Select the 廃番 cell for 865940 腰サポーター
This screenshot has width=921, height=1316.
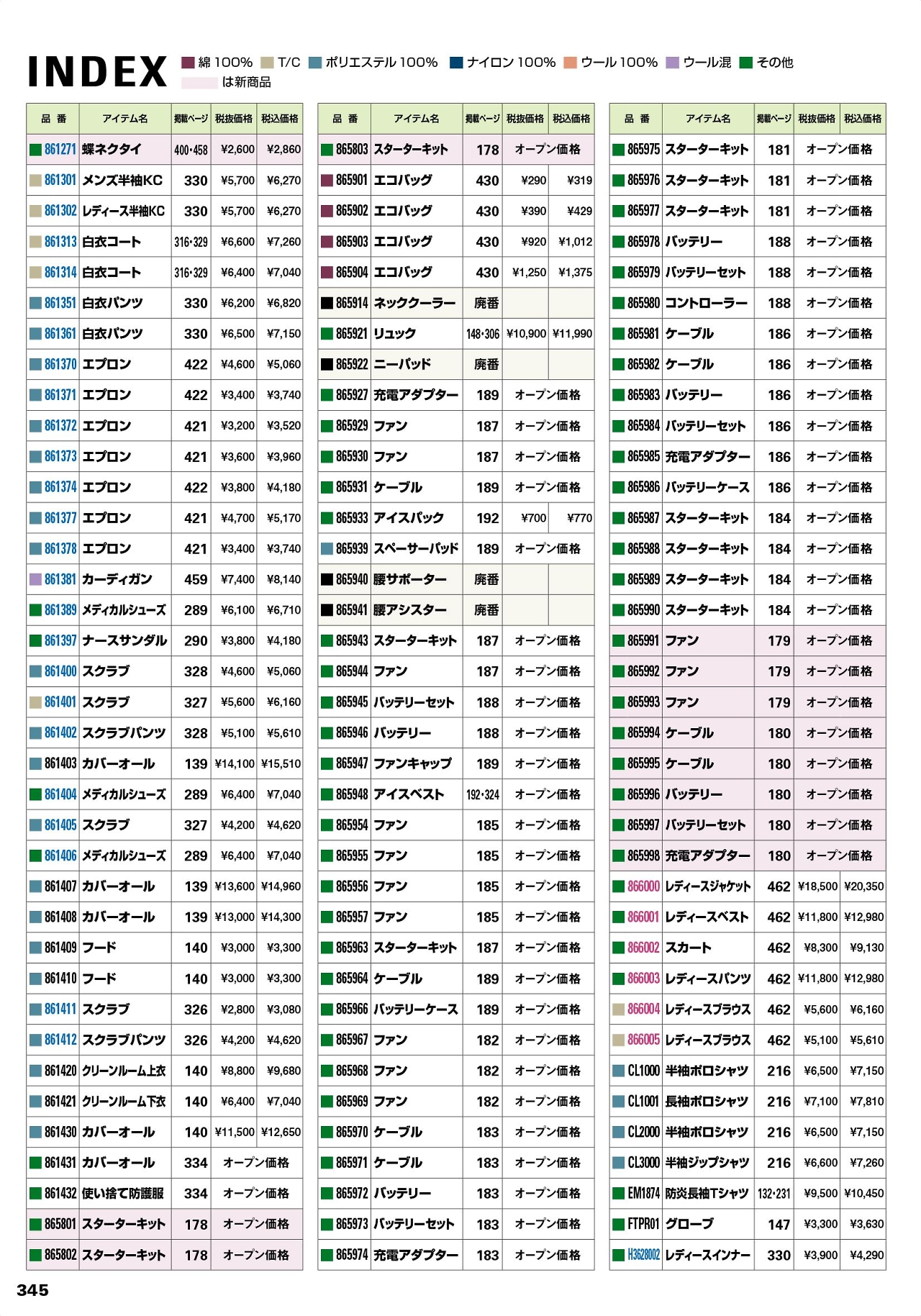[486, 579]
